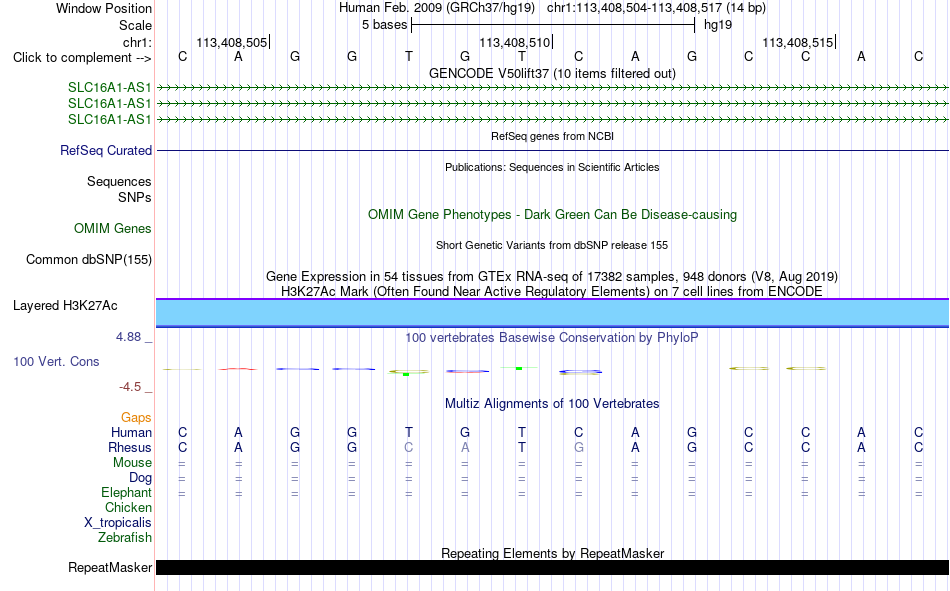
Task: Select the Elephant alignment row label
Action: point(126,493)
